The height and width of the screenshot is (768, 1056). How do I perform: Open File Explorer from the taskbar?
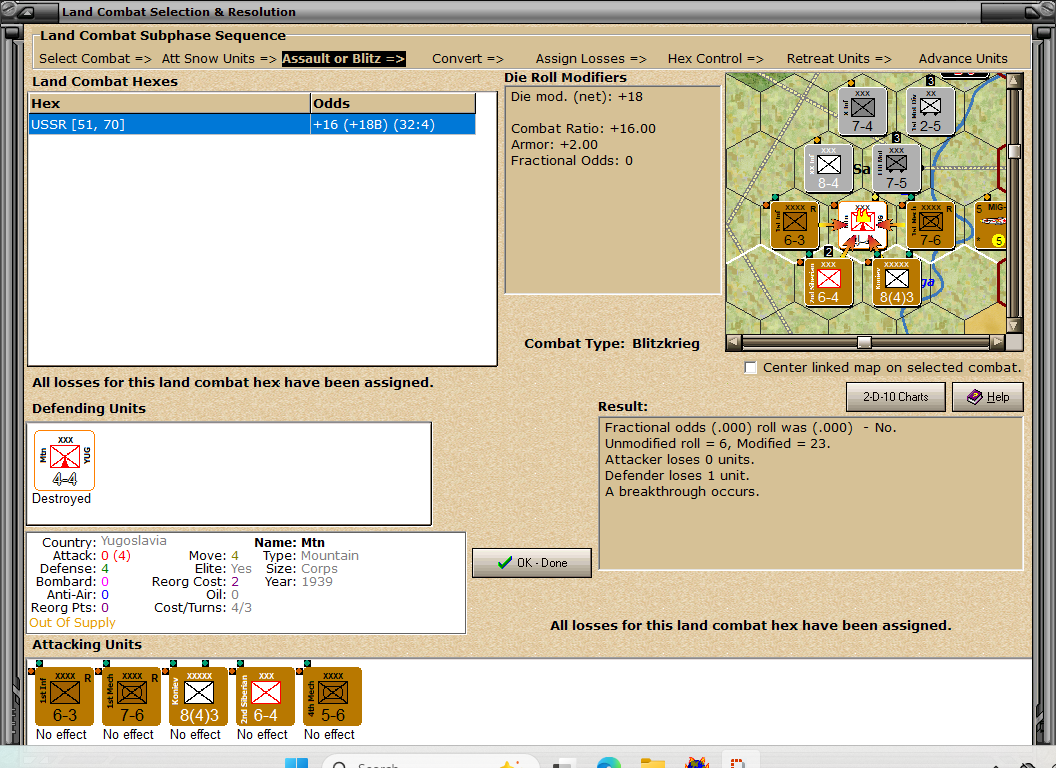coord(653,762)
